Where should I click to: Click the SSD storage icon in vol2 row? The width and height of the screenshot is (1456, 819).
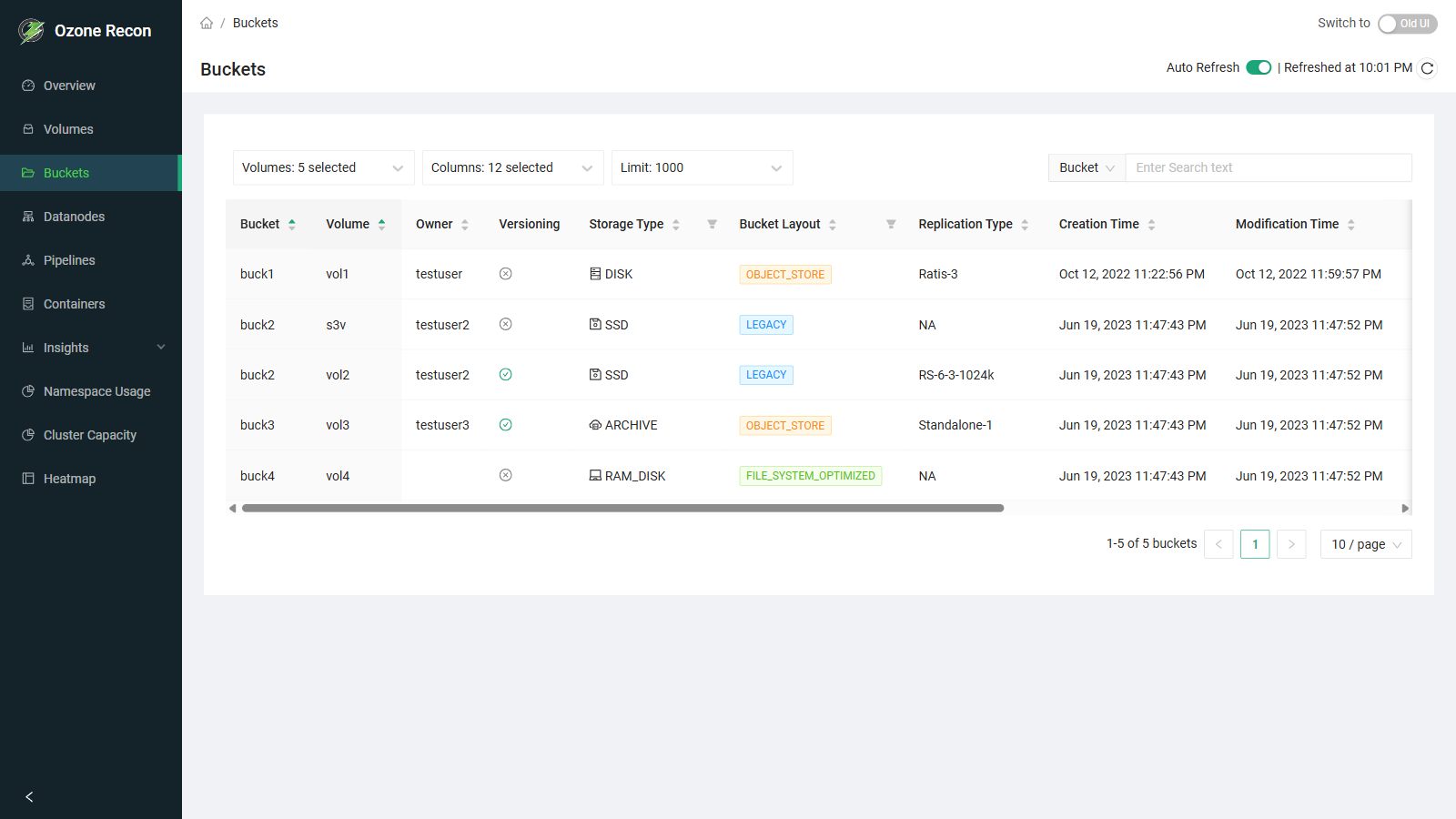coord(595,375)
